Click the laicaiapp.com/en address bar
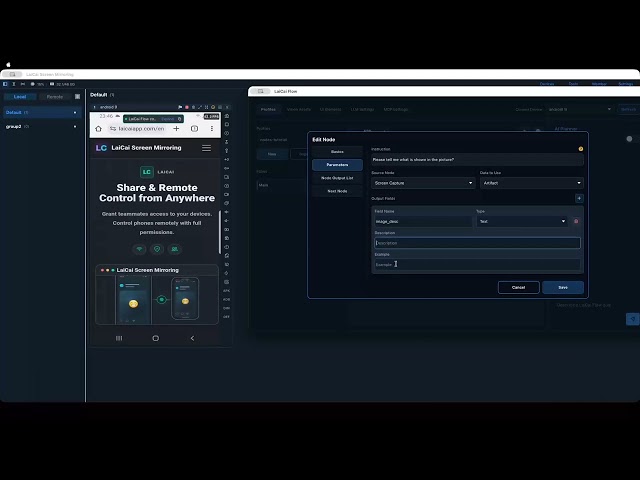Screen dimensions: 640x480 pos(137,129)
